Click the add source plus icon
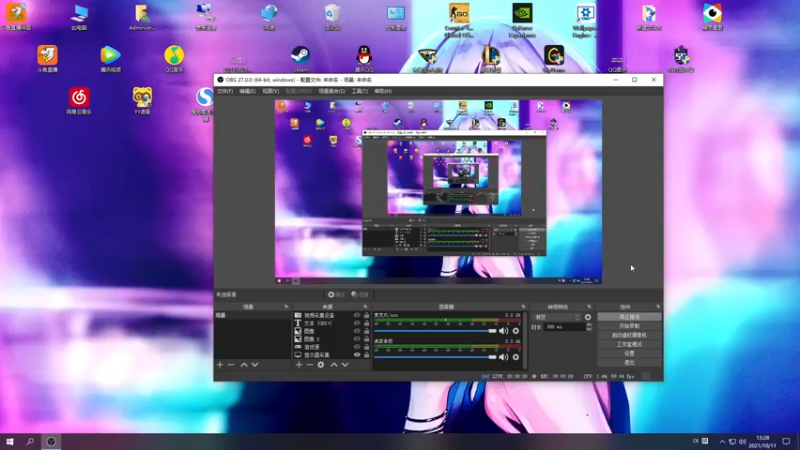800x450 pixels. (x=298, y=365)
